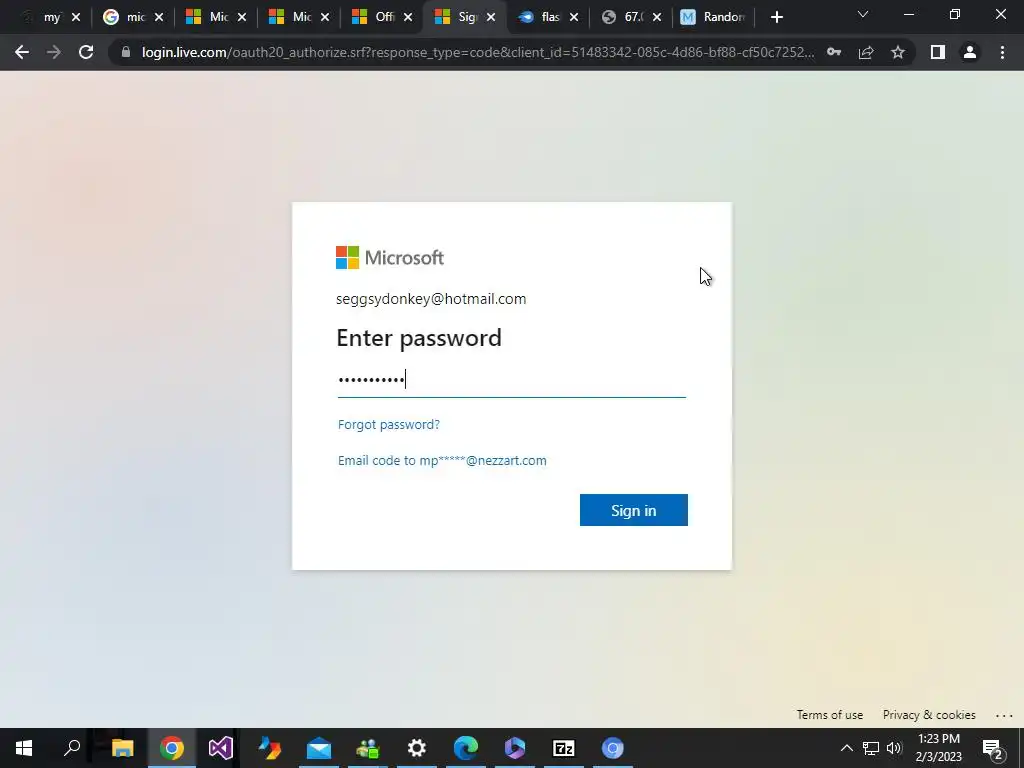Reload the current page
The width and height of the screenshot is (1024, 768).
tap(86, 52)
